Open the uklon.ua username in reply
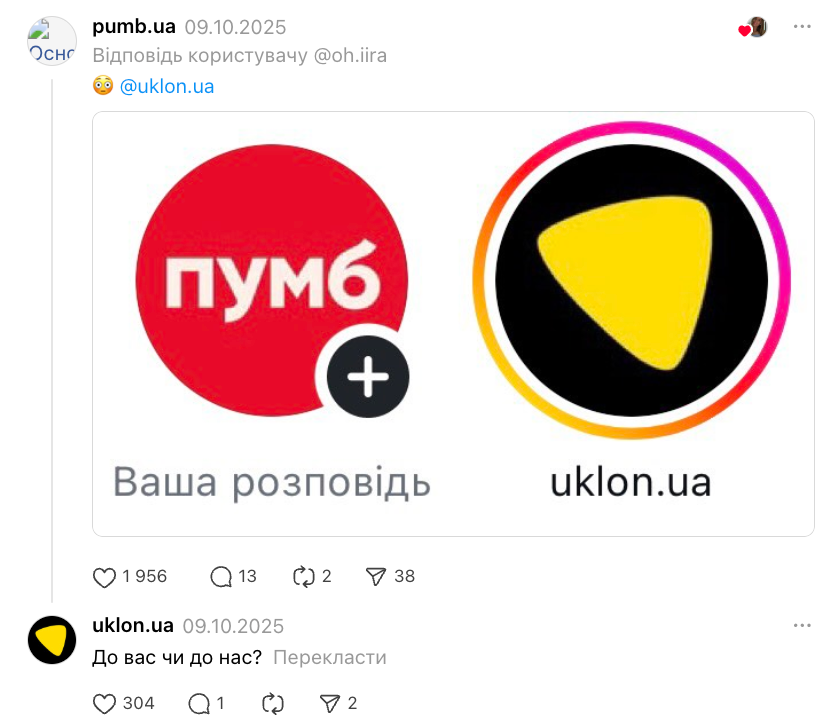The width and height of the screenshot is (838, 728). [x=133, y=625]
